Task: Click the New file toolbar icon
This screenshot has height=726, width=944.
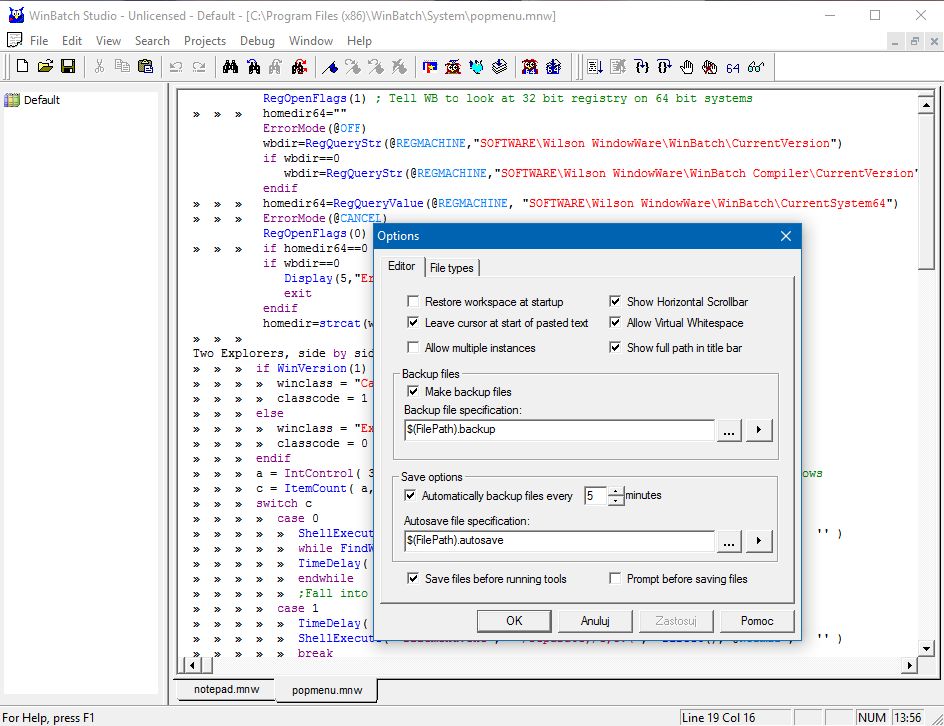Action: tap(22, 66)
